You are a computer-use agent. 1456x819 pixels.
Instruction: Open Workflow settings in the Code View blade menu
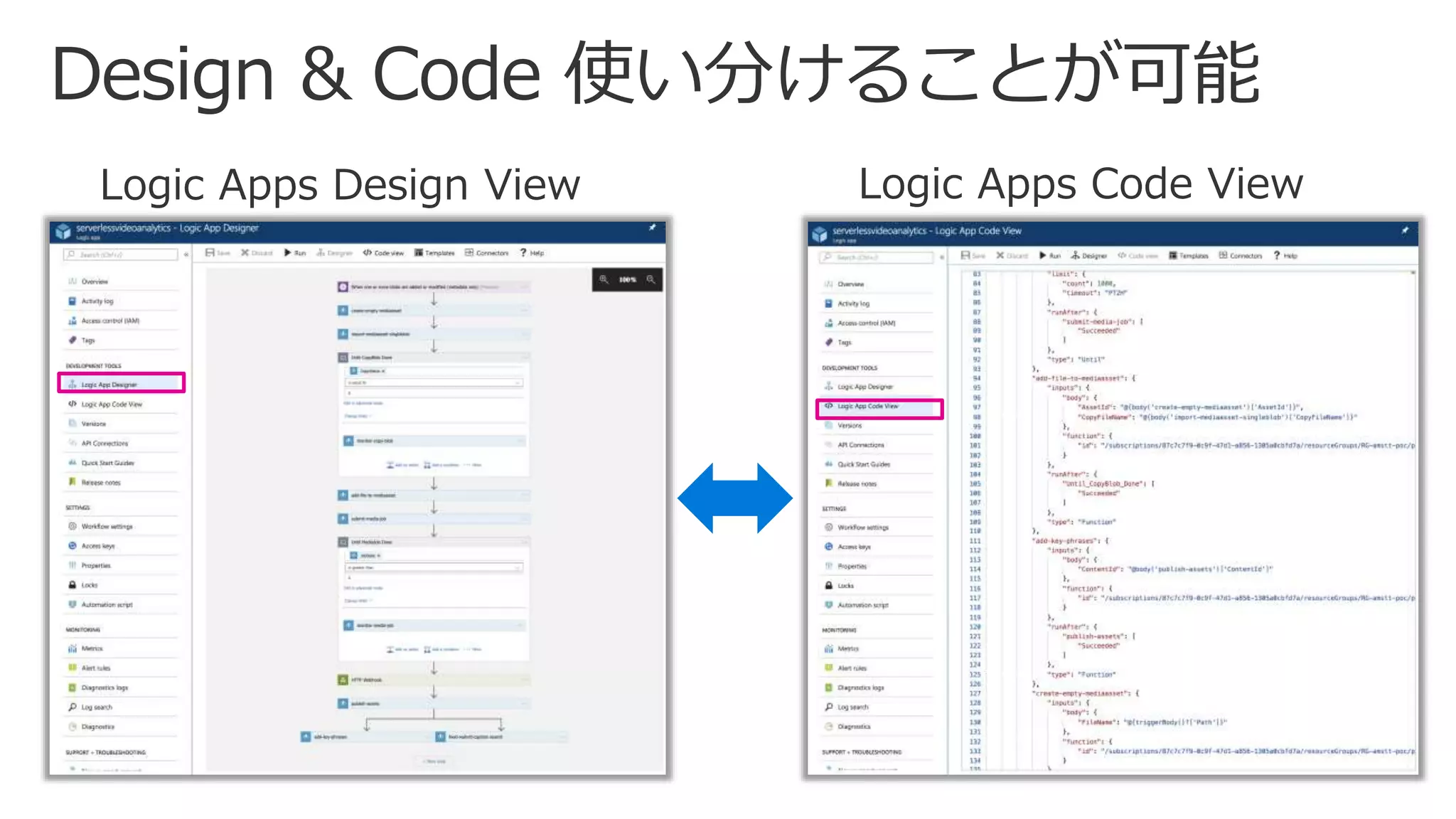(x=862, y=528)
